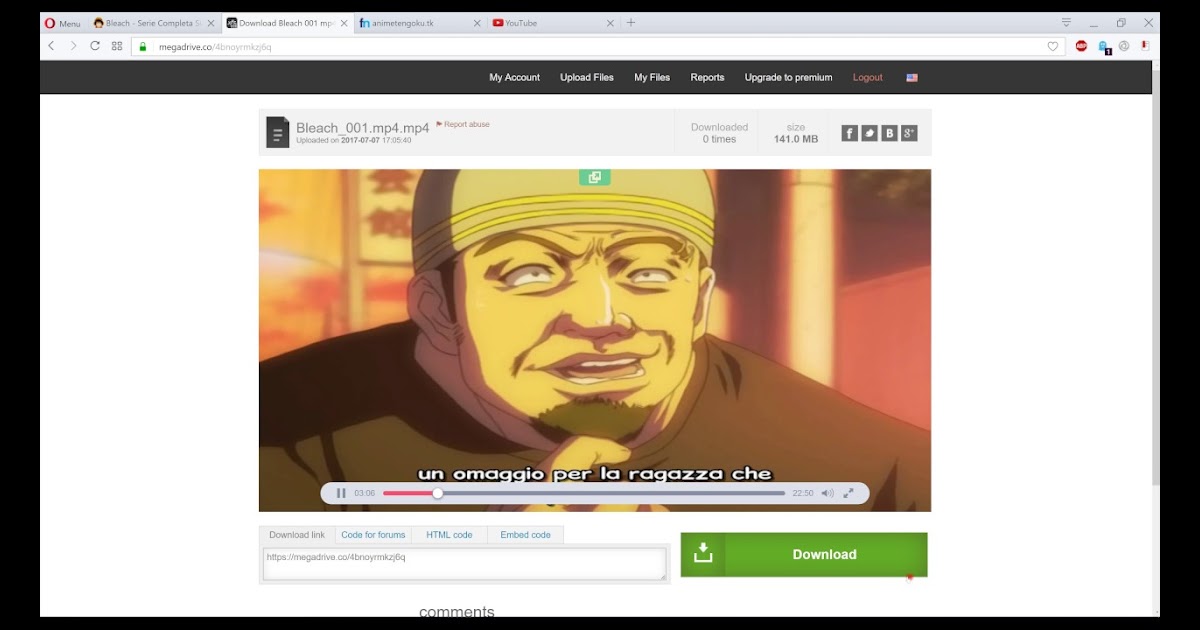The image size is (1200, 630).
Task: Open the language flag selector
Action: coord(912,77)
